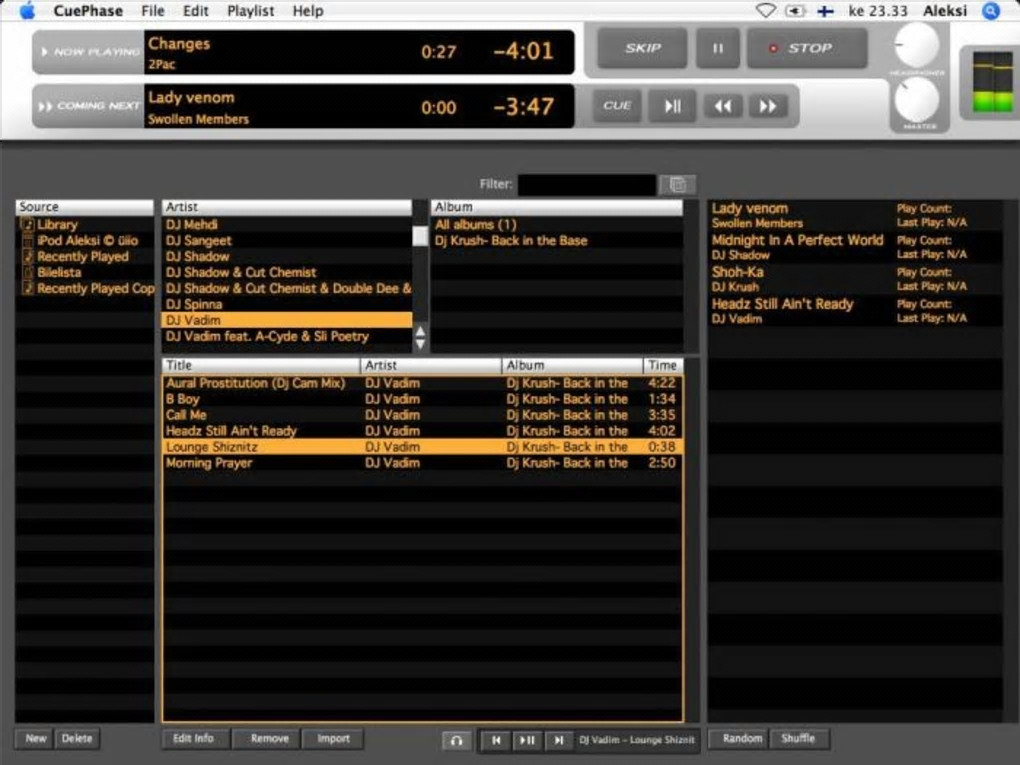Select track Aural Prostitution (Dj Cam Mix)
1020x765 pixels.
423,383
